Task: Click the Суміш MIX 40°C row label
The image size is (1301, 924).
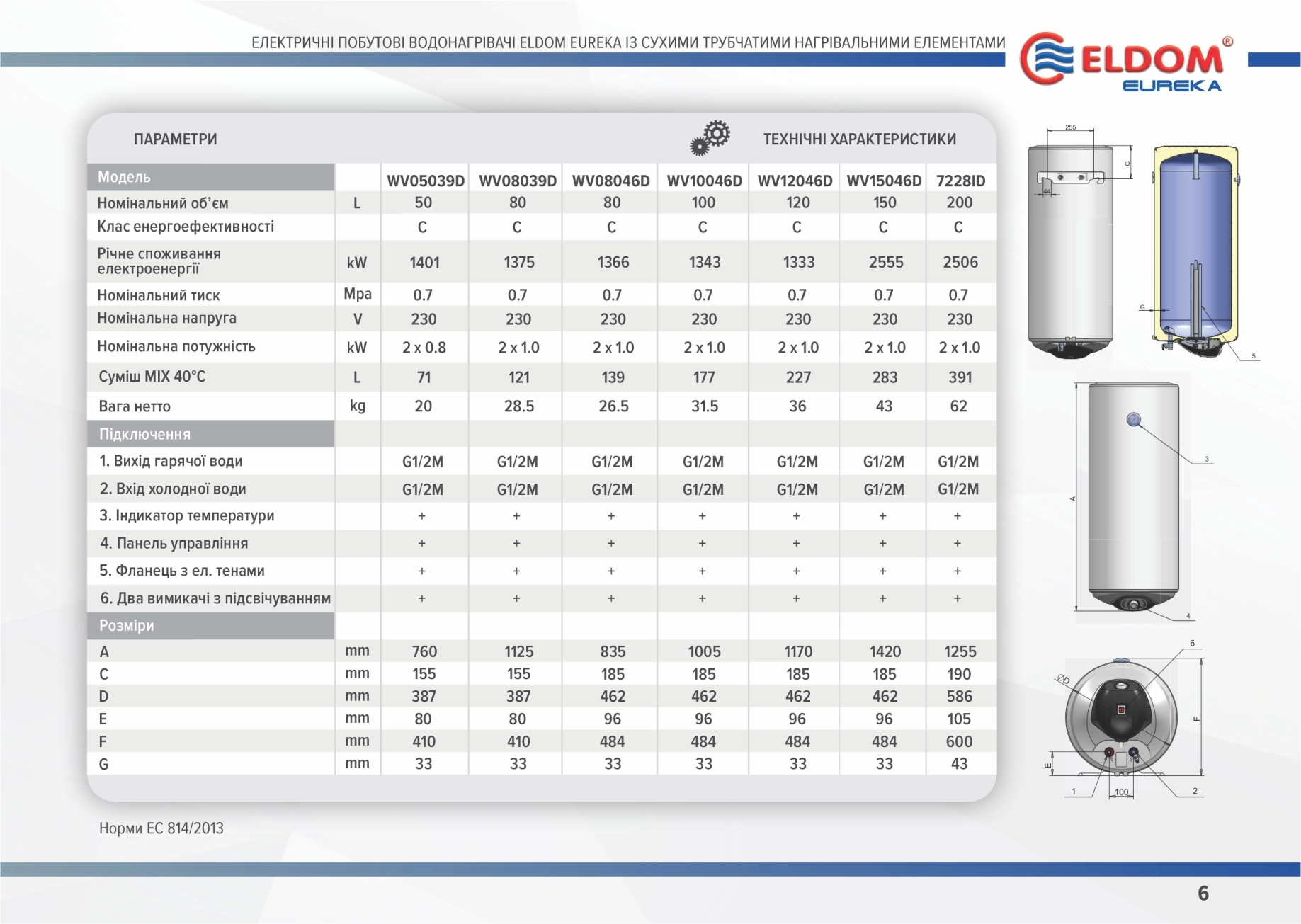Action: (x=152, y=377)
